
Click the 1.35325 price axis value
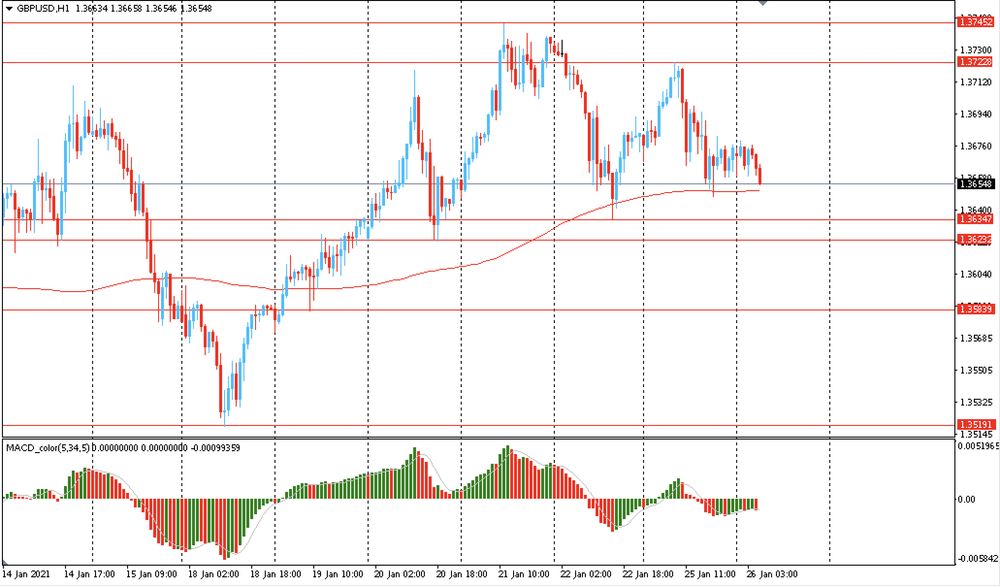click(976, 402)
